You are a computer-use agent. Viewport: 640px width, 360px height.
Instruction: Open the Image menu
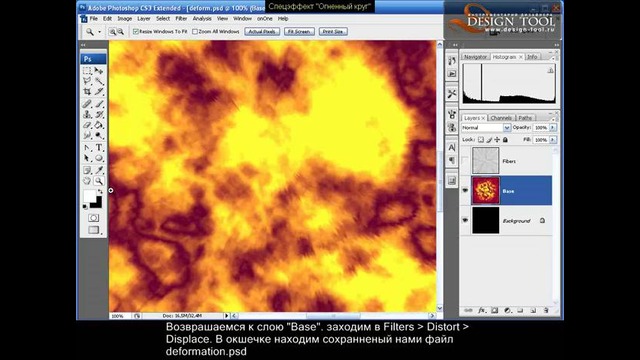(x=124, y=19)
